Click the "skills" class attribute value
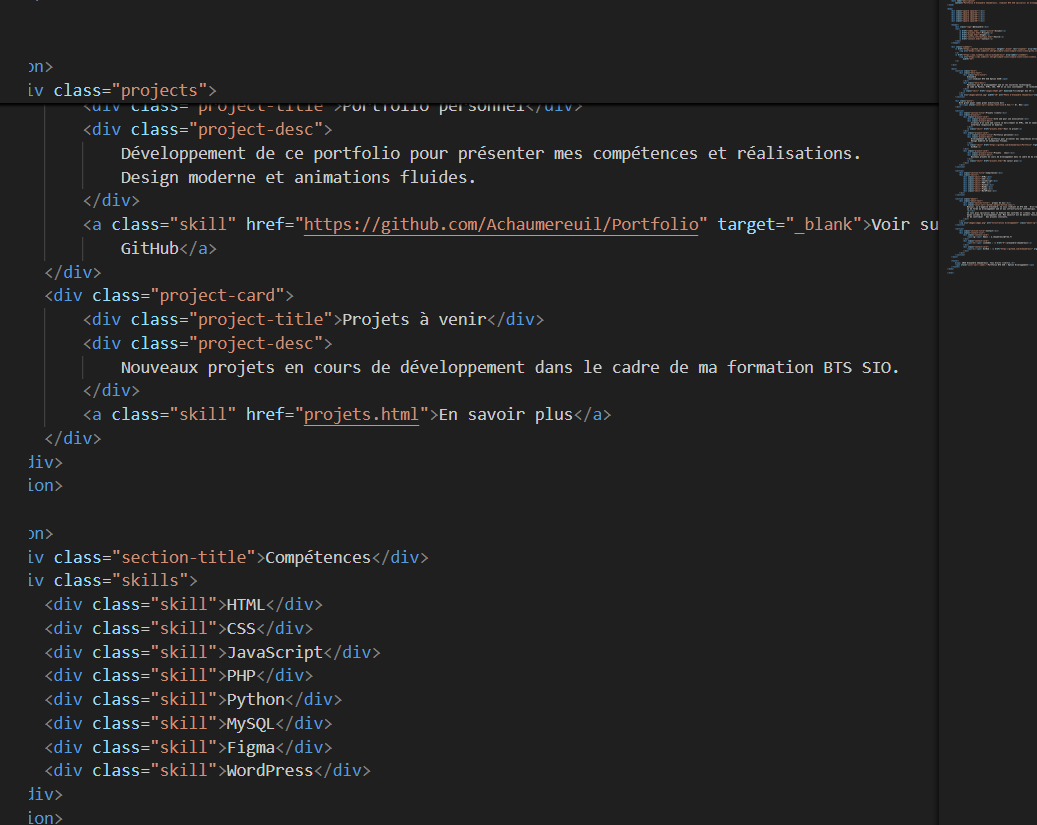 154,581
